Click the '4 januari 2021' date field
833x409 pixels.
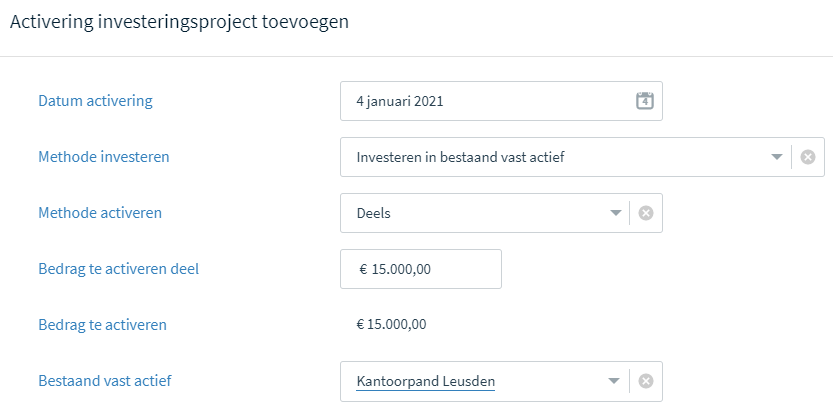(501, 101)
